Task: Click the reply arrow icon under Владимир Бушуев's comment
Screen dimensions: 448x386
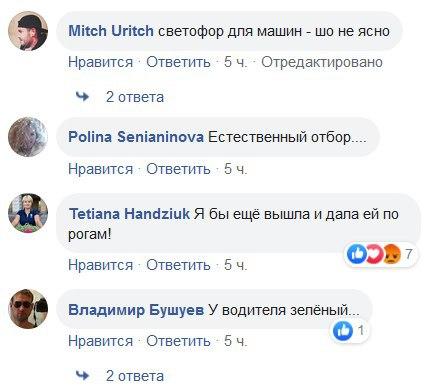Action: 82,375
